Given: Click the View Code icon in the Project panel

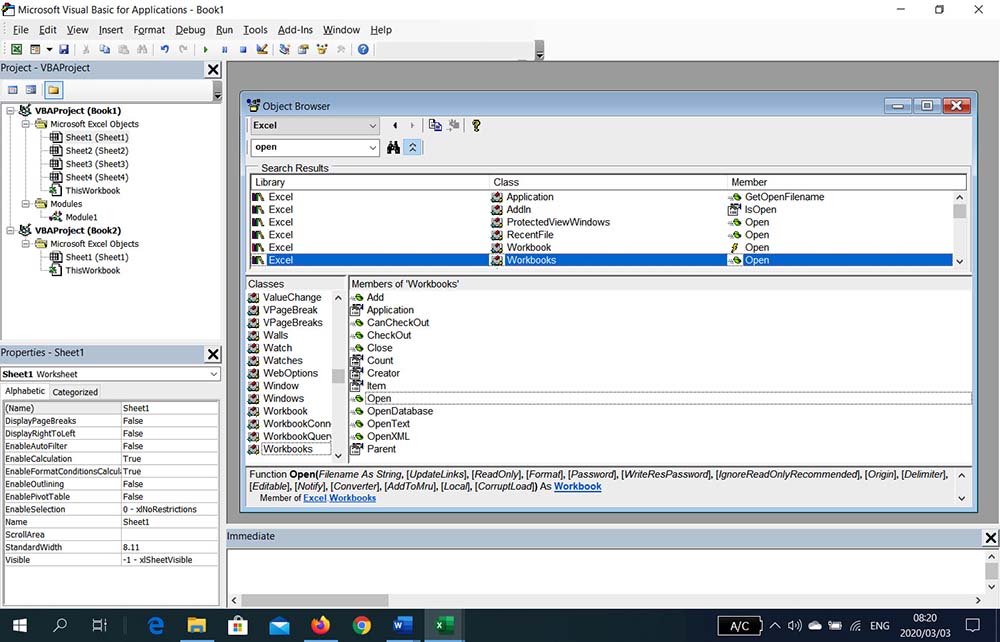Looking at the screenshot, I should (x=13, y=90).
